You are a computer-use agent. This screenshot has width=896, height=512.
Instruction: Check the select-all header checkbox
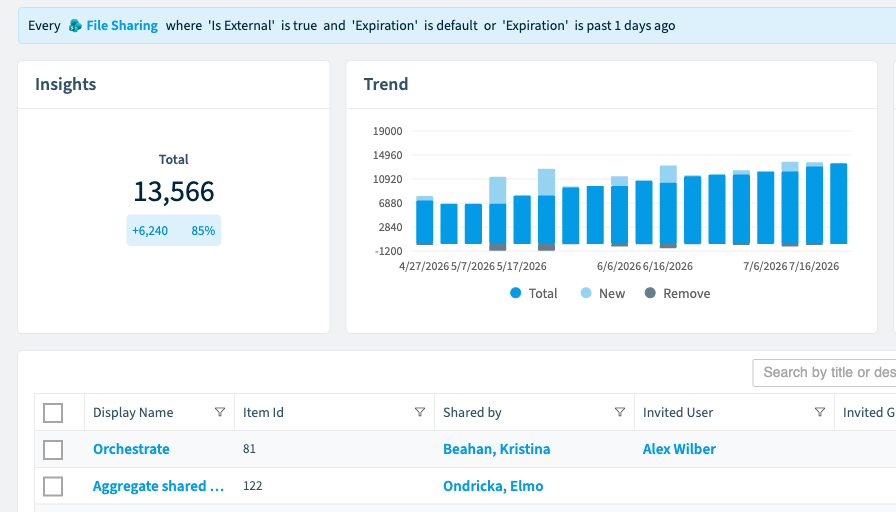(53, 413)
